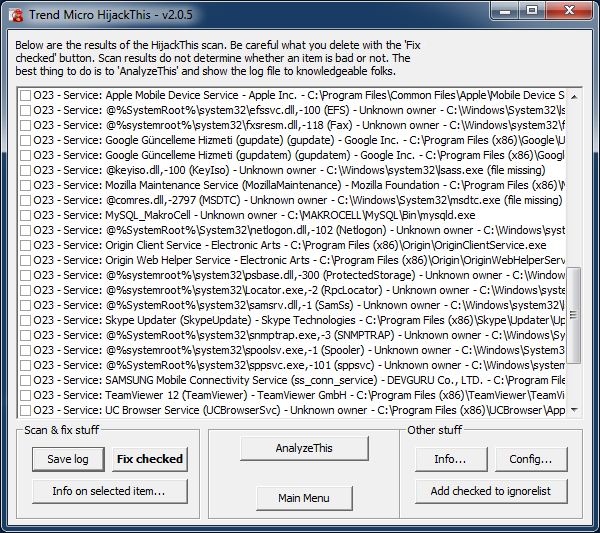Select the MSDTC msdtc.exe entry text
This screenshot has width=600, height=533.
pos(298,200)
